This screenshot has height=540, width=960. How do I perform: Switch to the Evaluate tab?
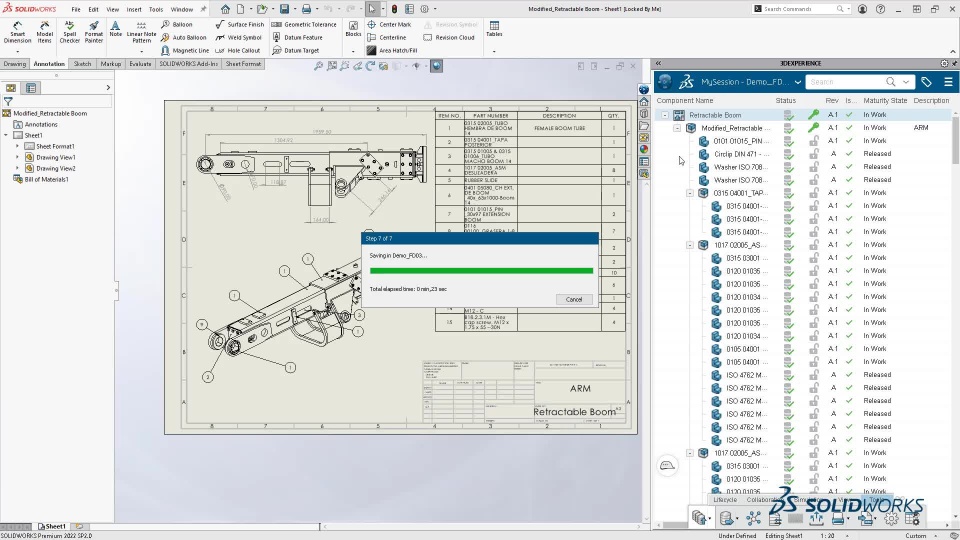pyautogui.click(x=140, y=64)
